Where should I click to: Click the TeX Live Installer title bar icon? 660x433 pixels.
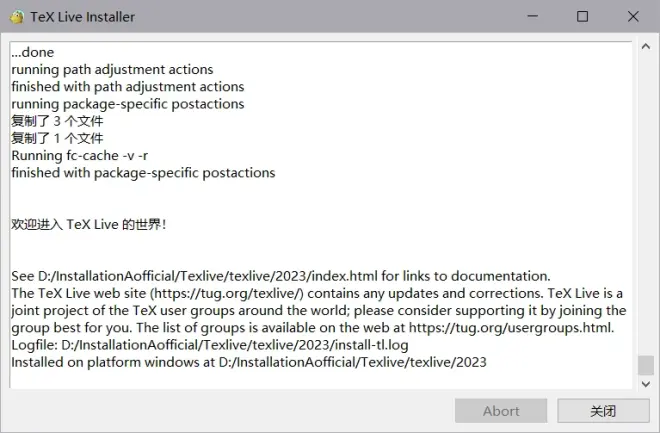[17, 17]
